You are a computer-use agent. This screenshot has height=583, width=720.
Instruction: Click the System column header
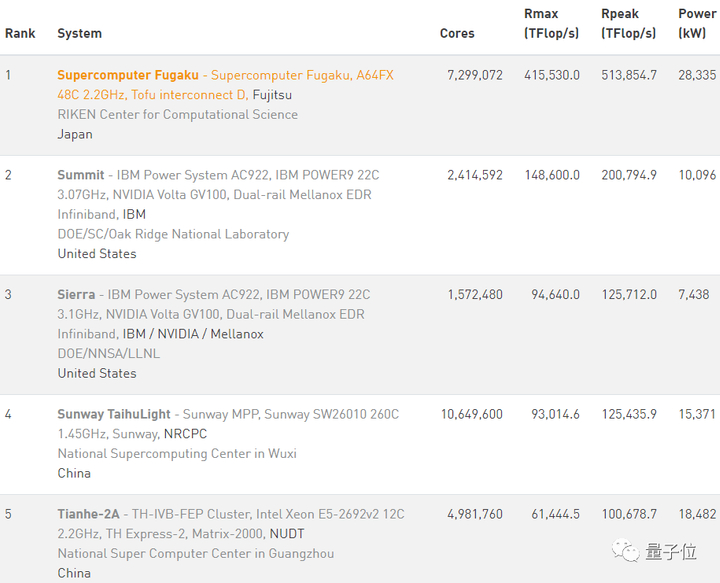[79, 33]
